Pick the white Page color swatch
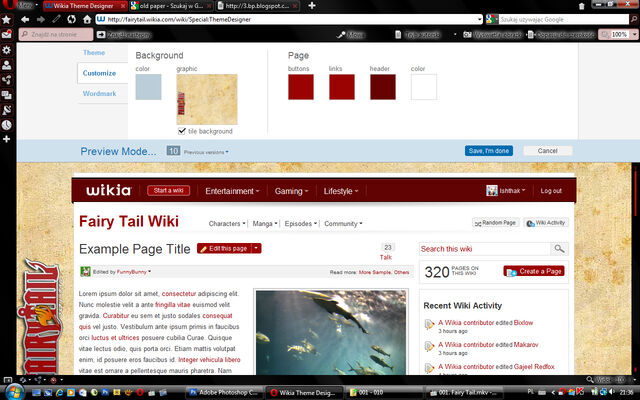Viewport: 640px width, 400px height. coord(424,87)
